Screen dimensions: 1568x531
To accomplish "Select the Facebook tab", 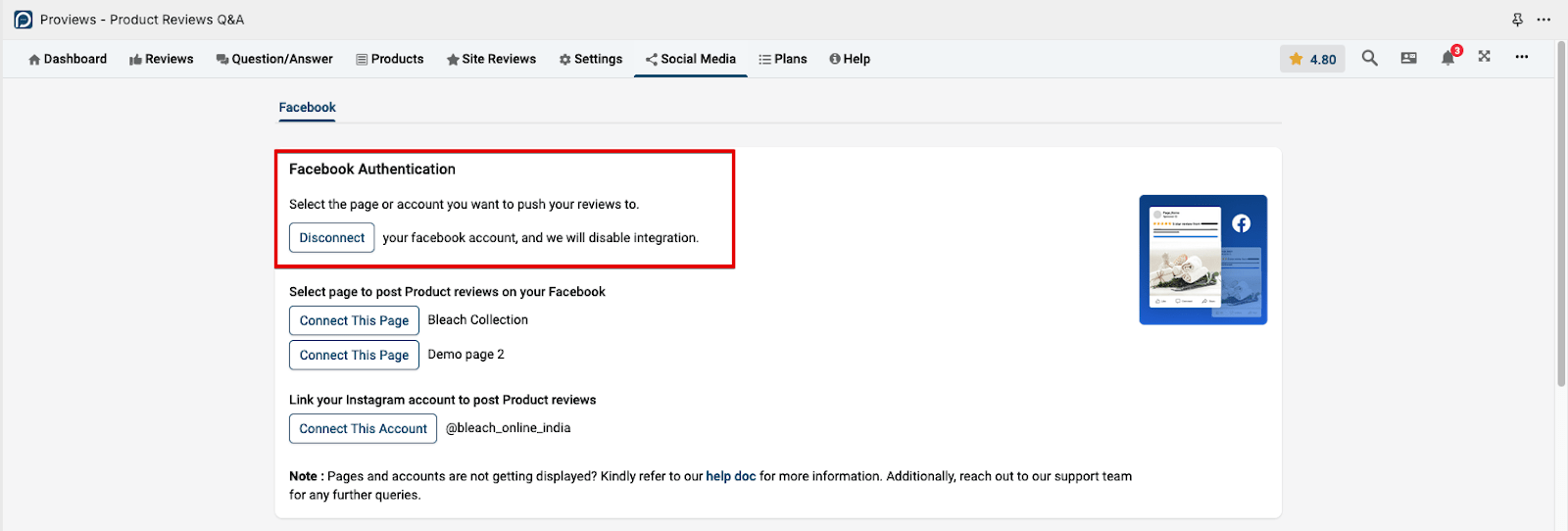I will pos(307,108).
